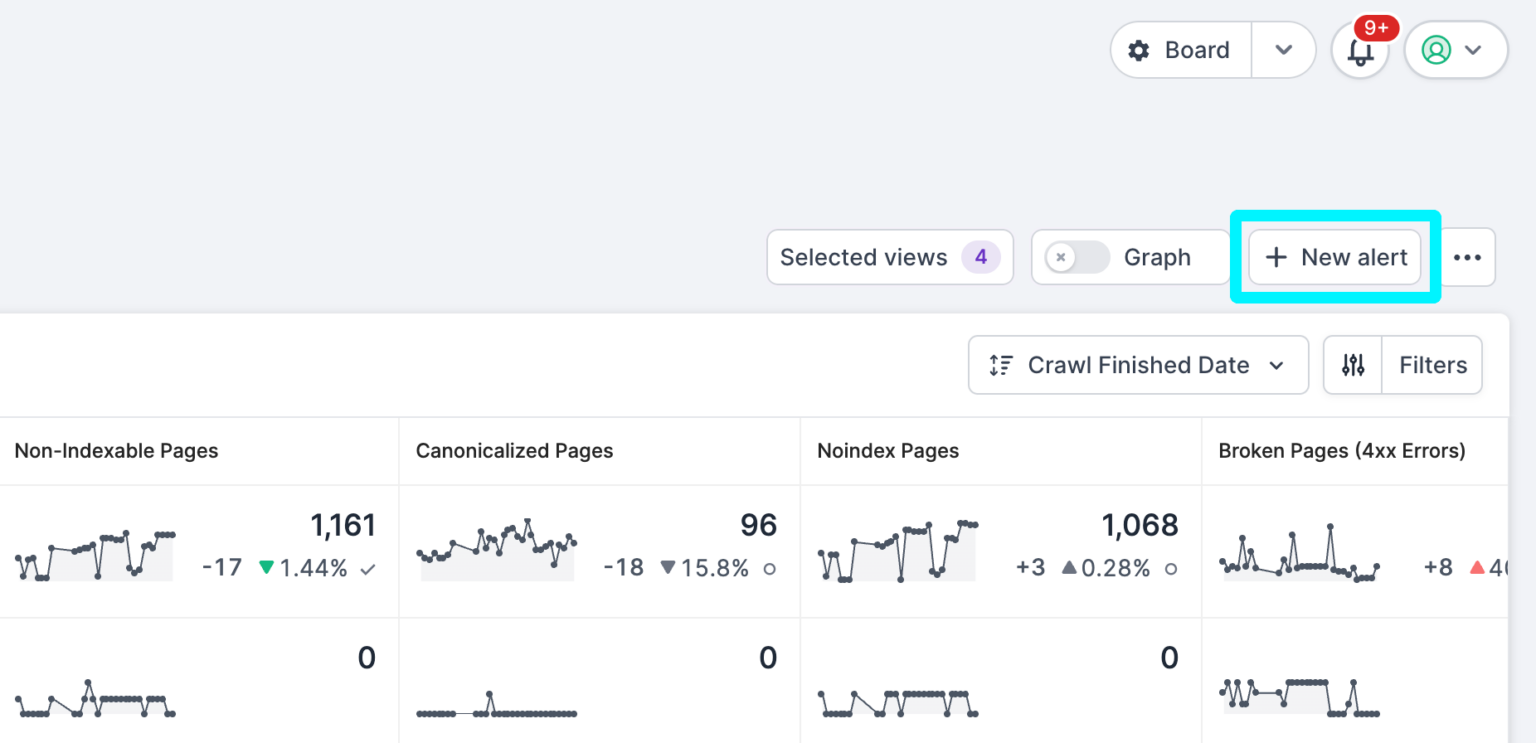Viewport: 1536px width, 743px height.
Task: Click the Noindex Pages value 1,068
Action: point(1139,525)
